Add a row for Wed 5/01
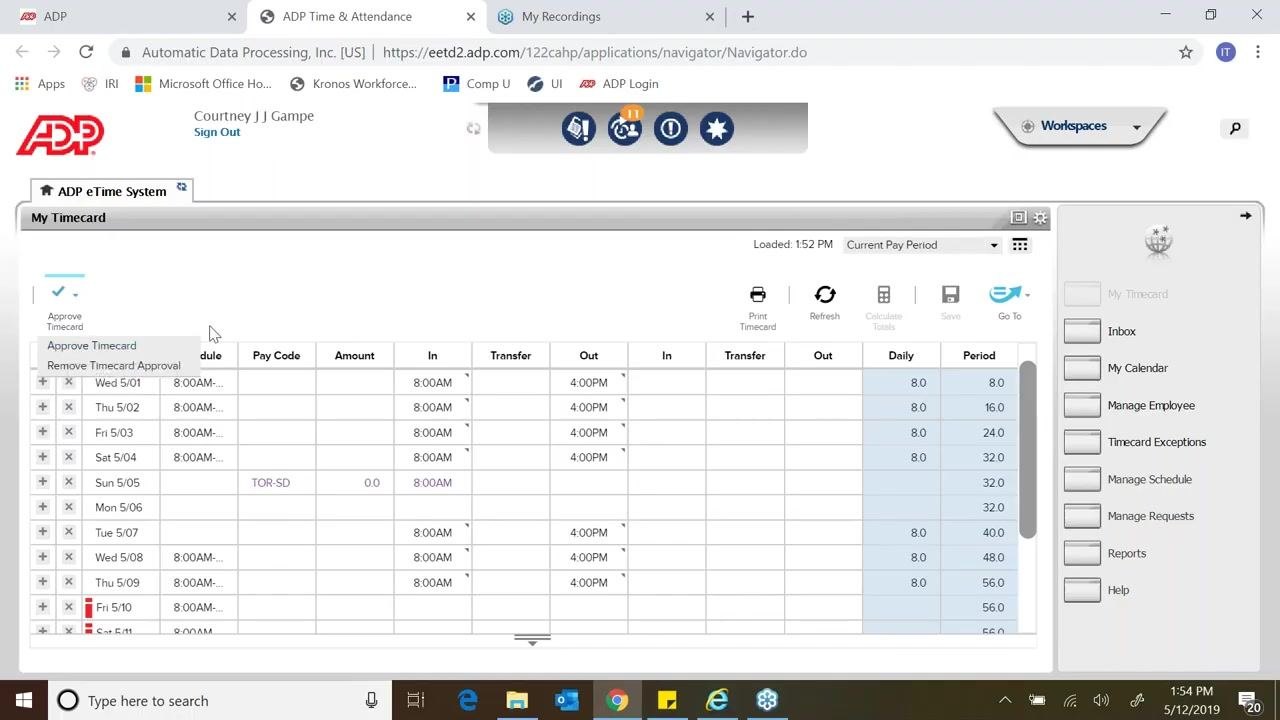The height and width of the screenshot is (720, 1280). tap(43, 382)
